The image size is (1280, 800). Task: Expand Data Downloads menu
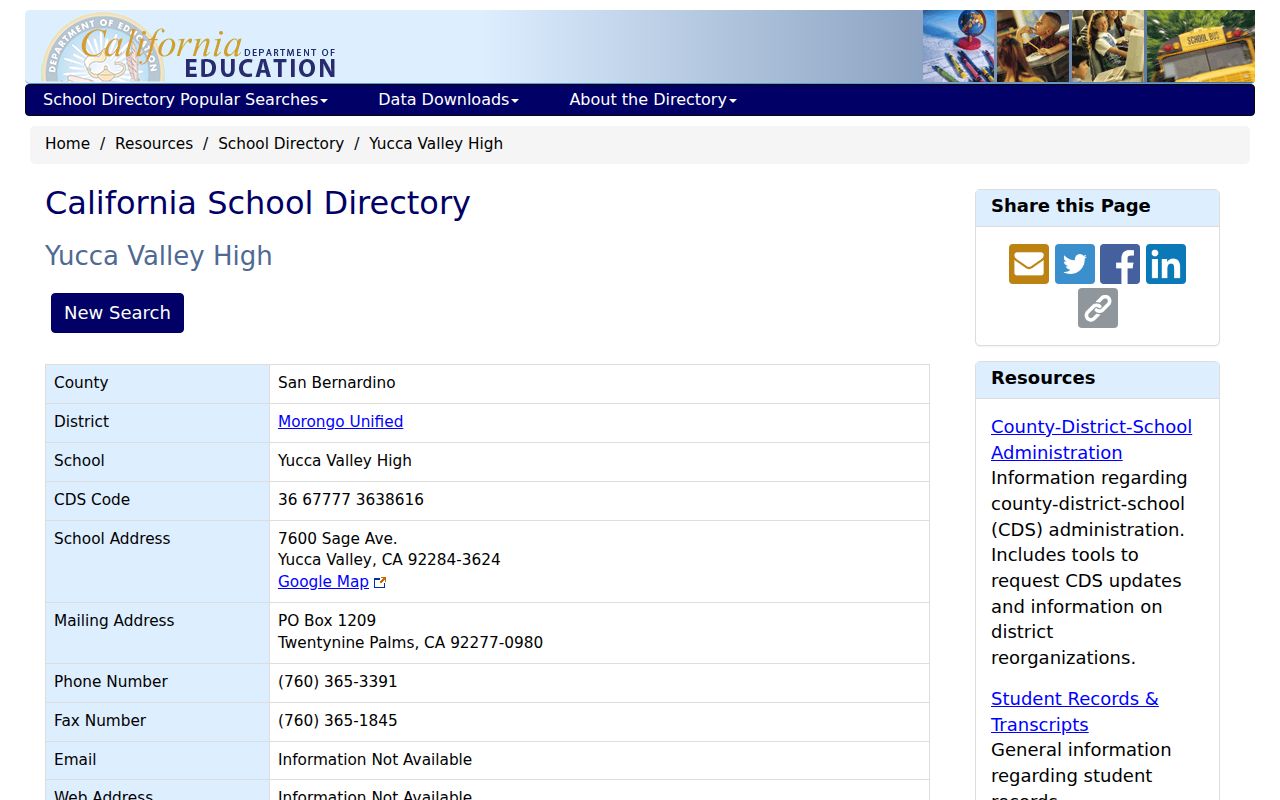click(448, 99)
